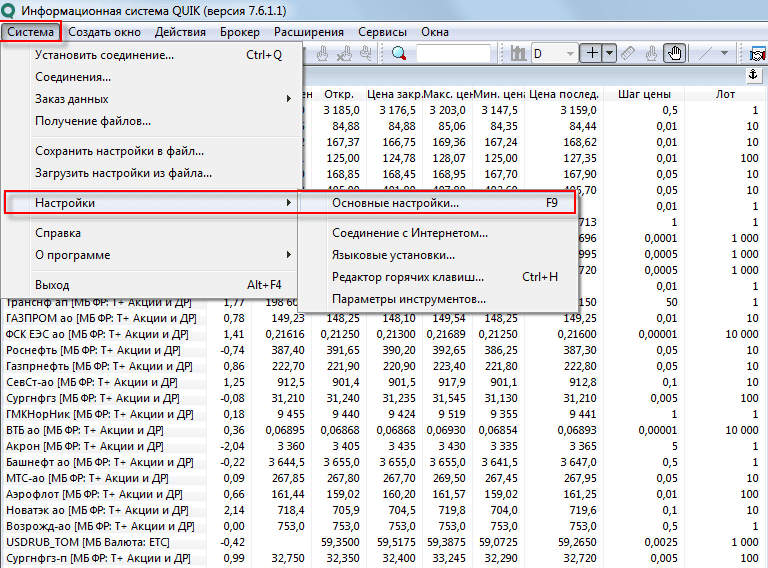
Task: Click the magnifier search icon
Action: (x=399, y=53)
